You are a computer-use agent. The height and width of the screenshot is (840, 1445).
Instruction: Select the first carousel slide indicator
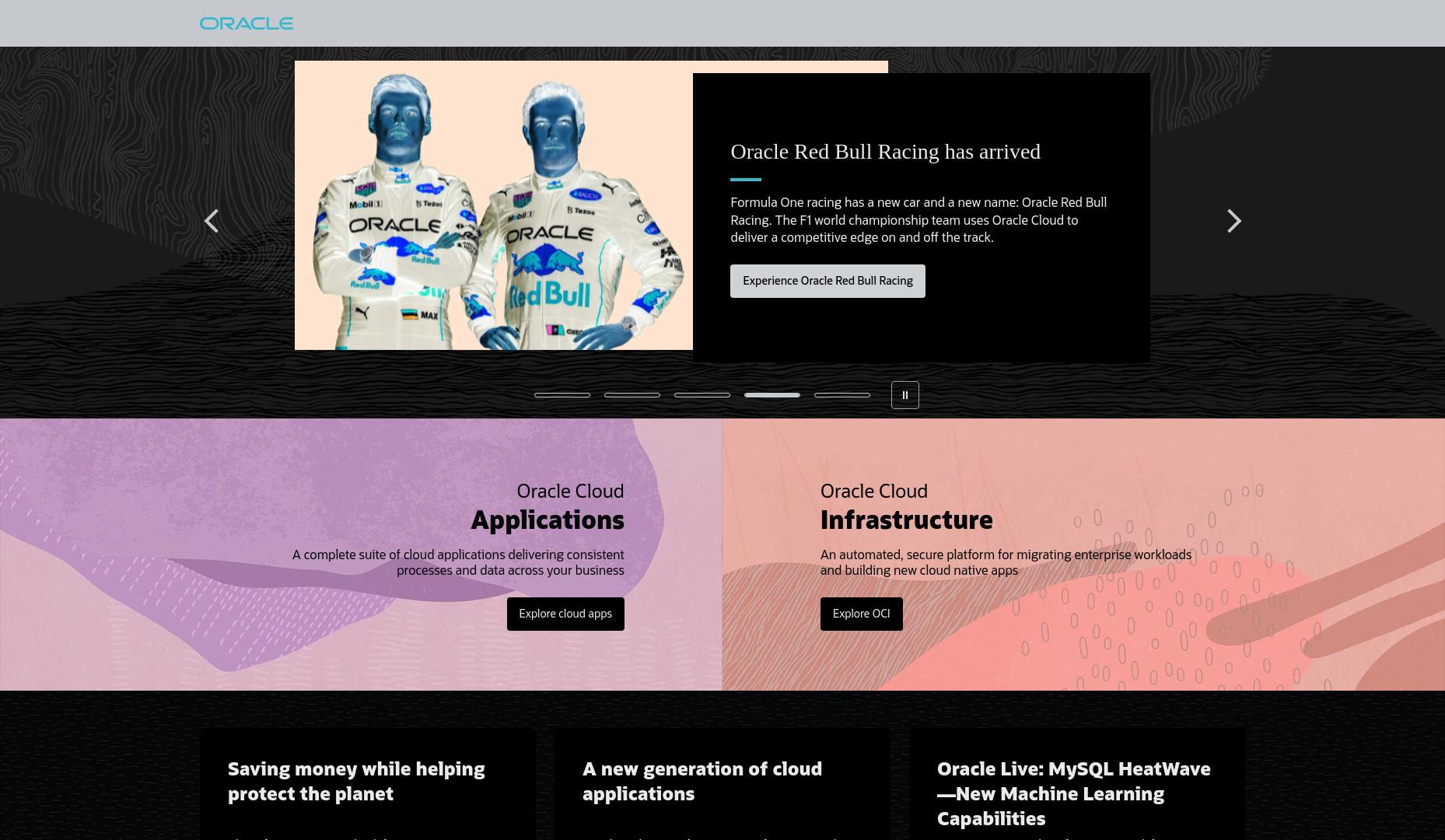click(x=562, y=395)
